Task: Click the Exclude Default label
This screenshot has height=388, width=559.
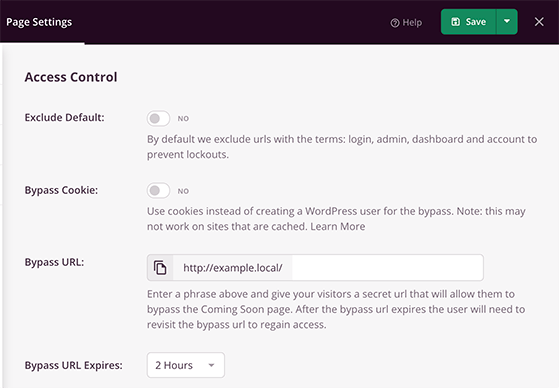Action: tap(65, 118)
